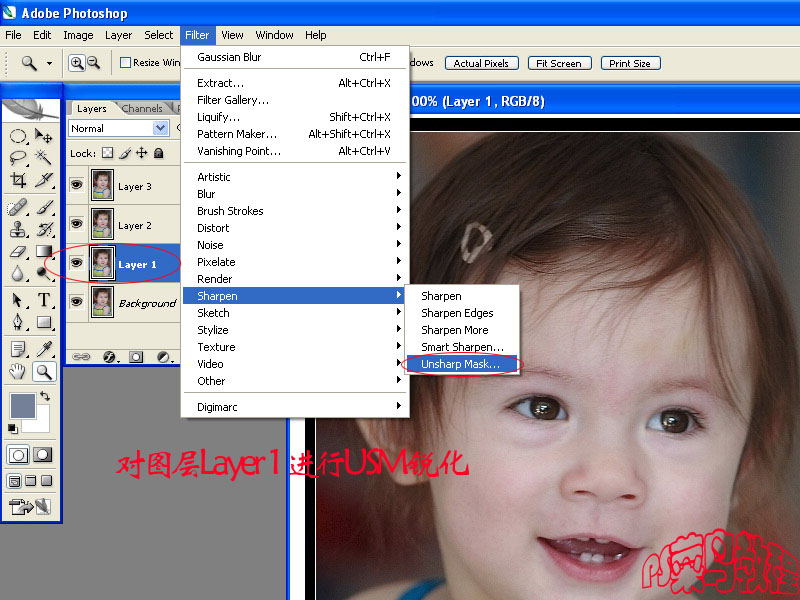Select the Healing Brush tool
The image size is (800, 600).
(18, 207)
